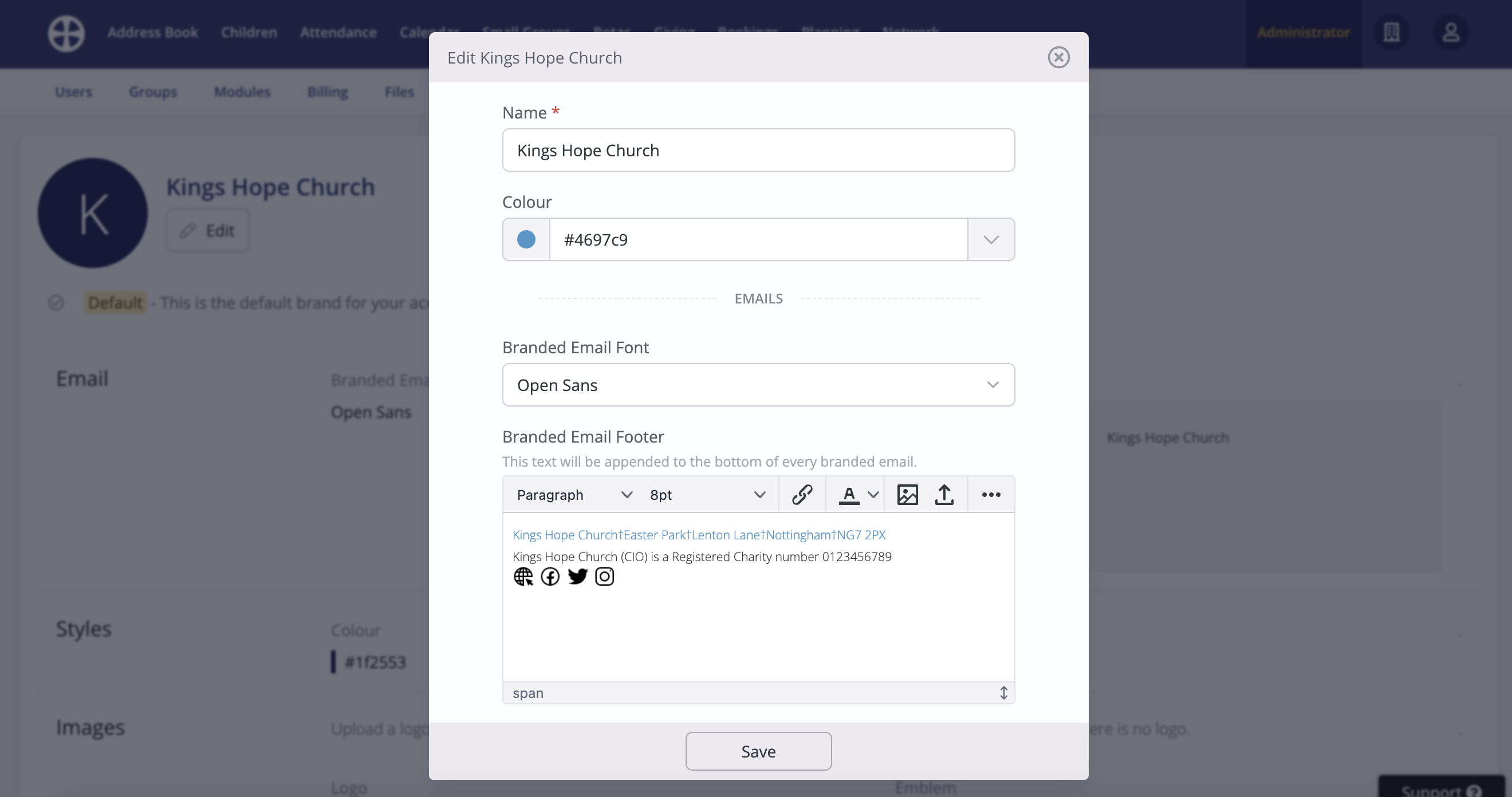Image resolution: width=1512 pixels, height=797 pixels.
Task: Open the more options ellipsis in editor toolbar
Action: coord(991,495)
